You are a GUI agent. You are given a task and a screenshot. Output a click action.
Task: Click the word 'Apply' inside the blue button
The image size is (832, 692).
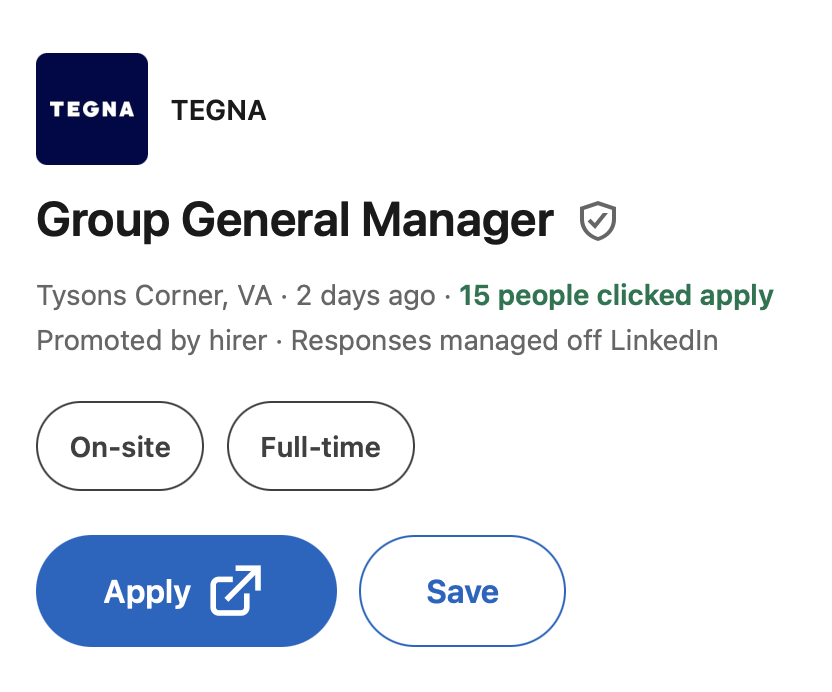pos(148,592)
